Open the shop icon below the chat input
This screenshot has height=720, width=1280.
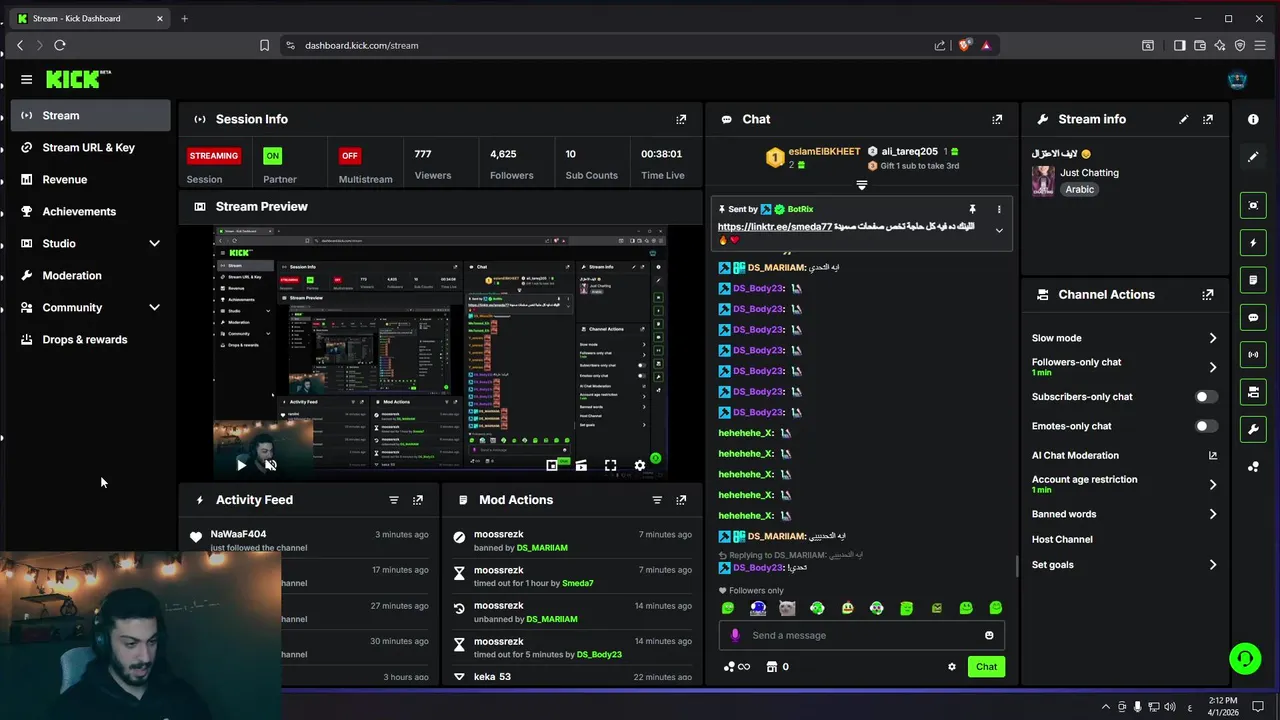[x=771, y=667]
